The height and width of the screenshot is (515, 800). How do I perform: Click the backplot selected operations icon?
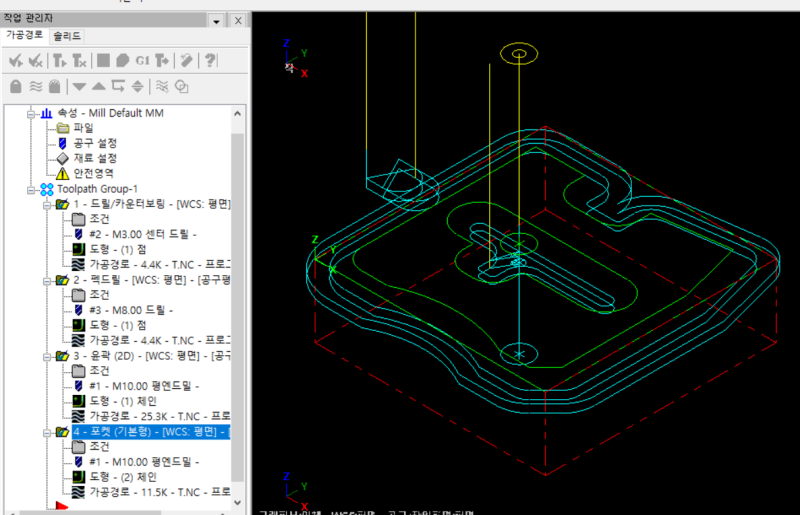click(x=103, y=61)
